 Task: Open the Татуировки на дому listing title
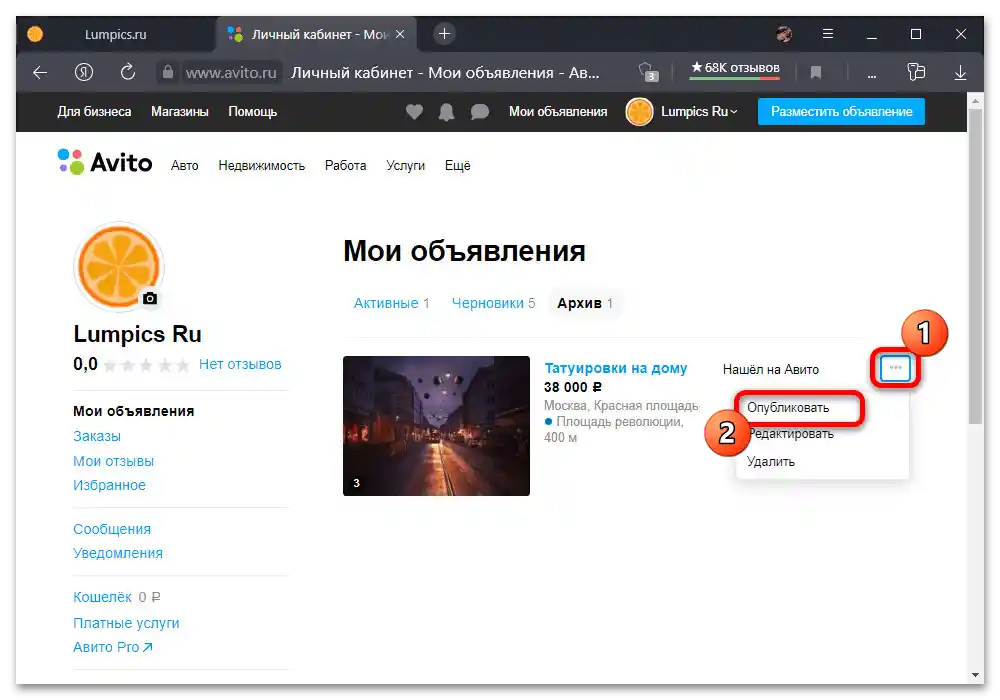(x=615, y=368)
